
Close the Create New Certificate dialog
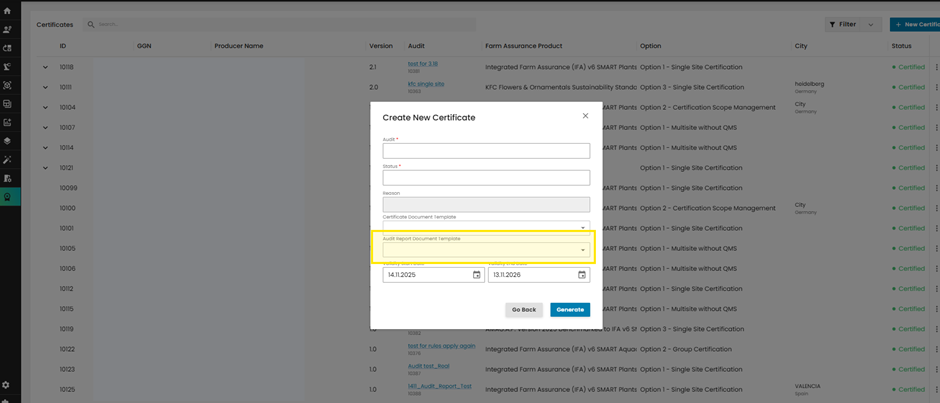click(x=585, y=116)
